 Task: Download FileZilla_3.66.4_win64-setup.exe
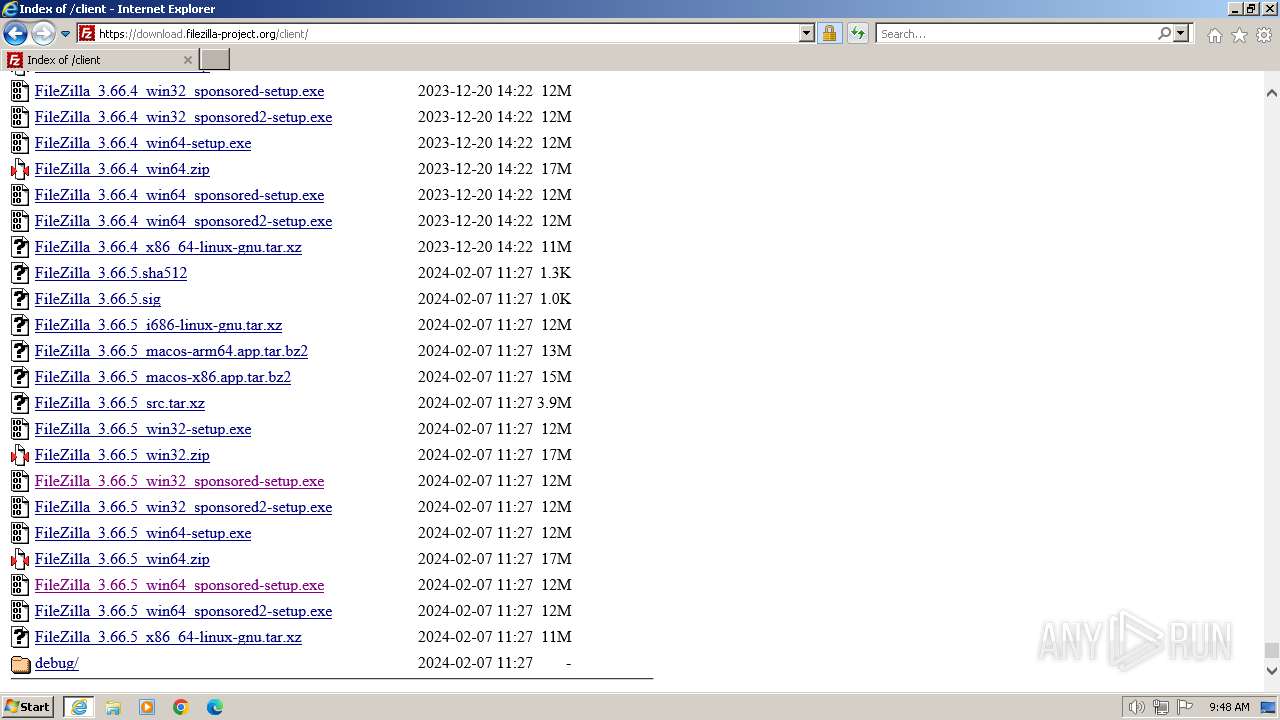pyautogui.click(x=143, y=143)
